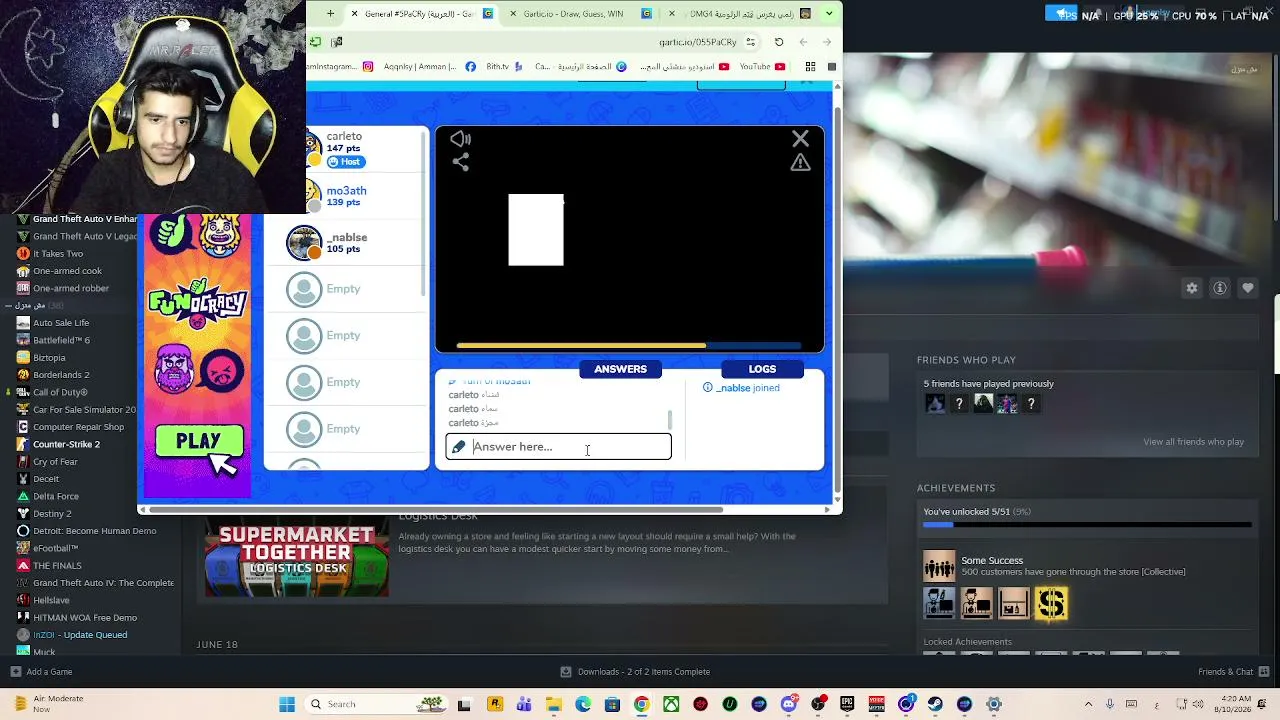Image resolution: width=1280 pixels, height=720 pixels.
Task: Open the weather widget Air: Moderate
Action: (x=48, y=704)
